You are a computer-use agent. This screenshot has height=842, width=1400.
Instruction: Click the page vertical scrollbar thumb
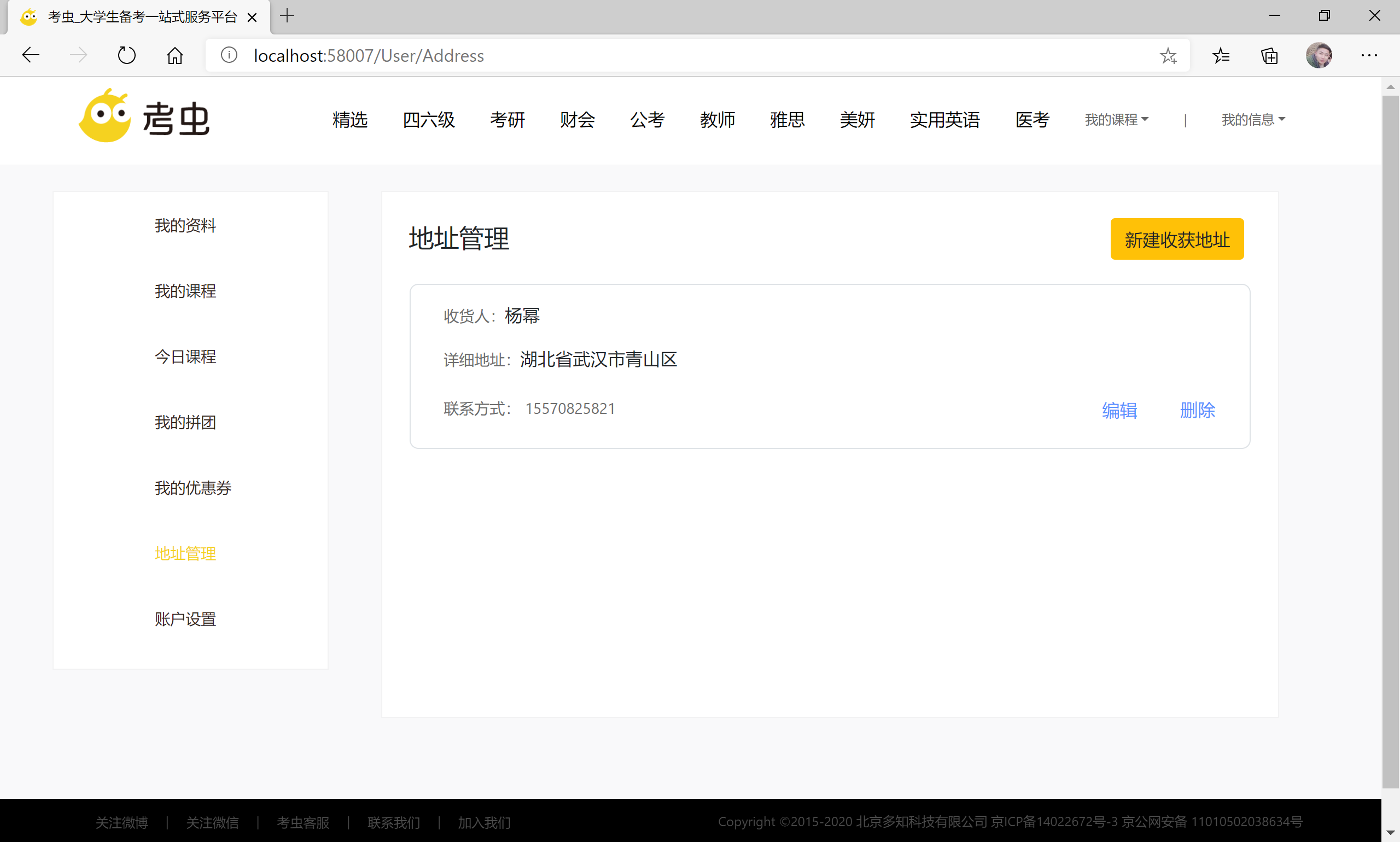pos(1390,442)
